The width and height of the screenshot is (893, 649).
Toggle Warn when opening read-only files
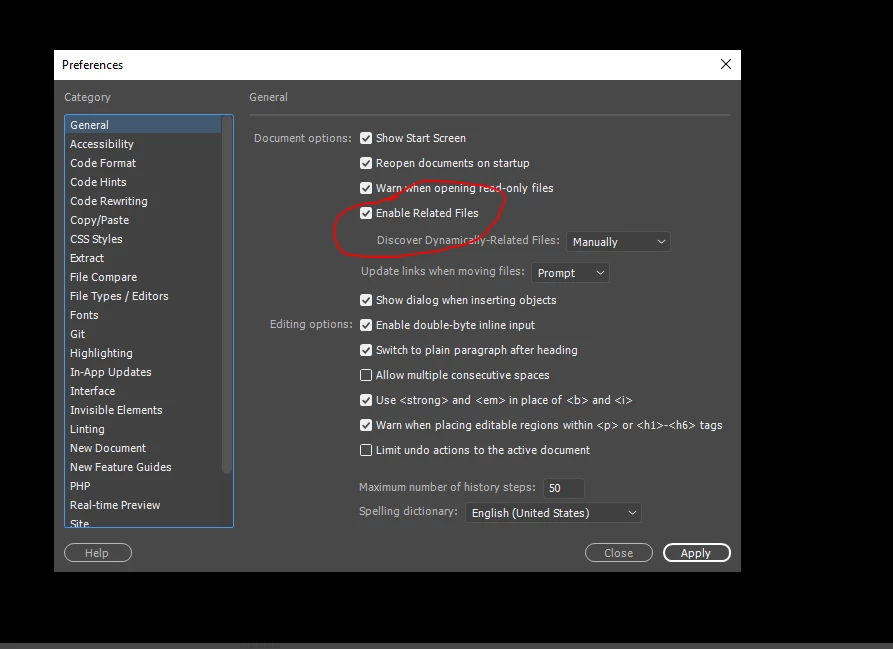[366, 188]
